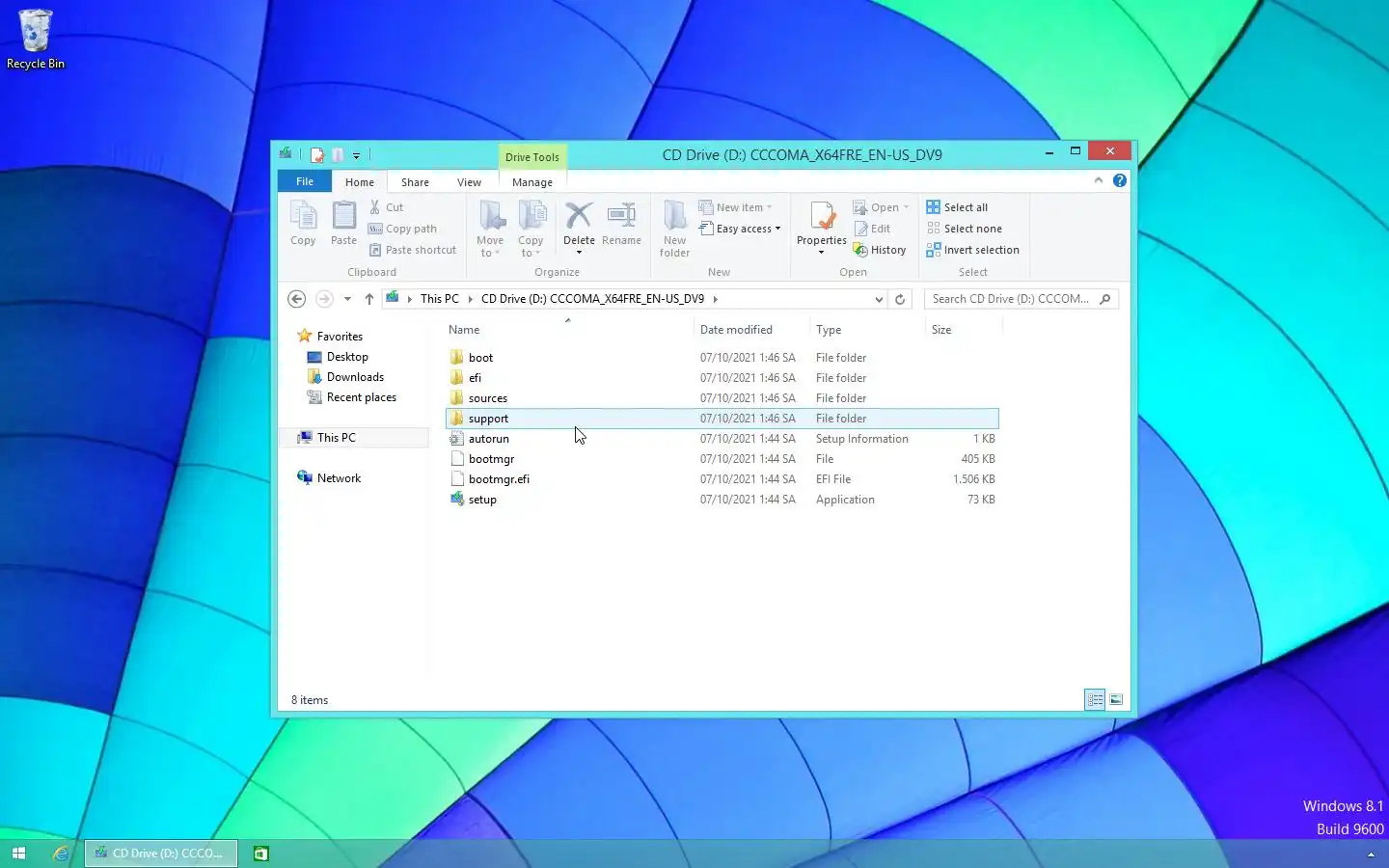Select Network in the navigation pane

click(x=339, y=478)
